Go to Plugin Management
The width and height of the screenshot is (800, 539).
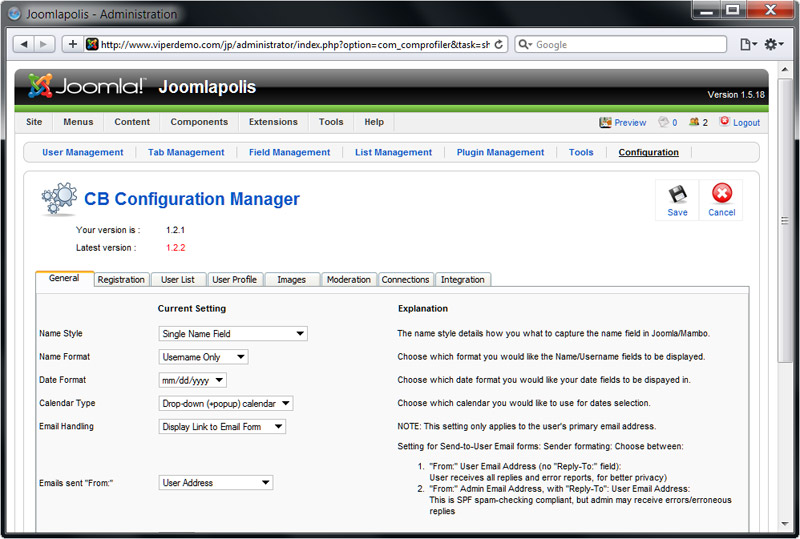(x=501, y=152)
